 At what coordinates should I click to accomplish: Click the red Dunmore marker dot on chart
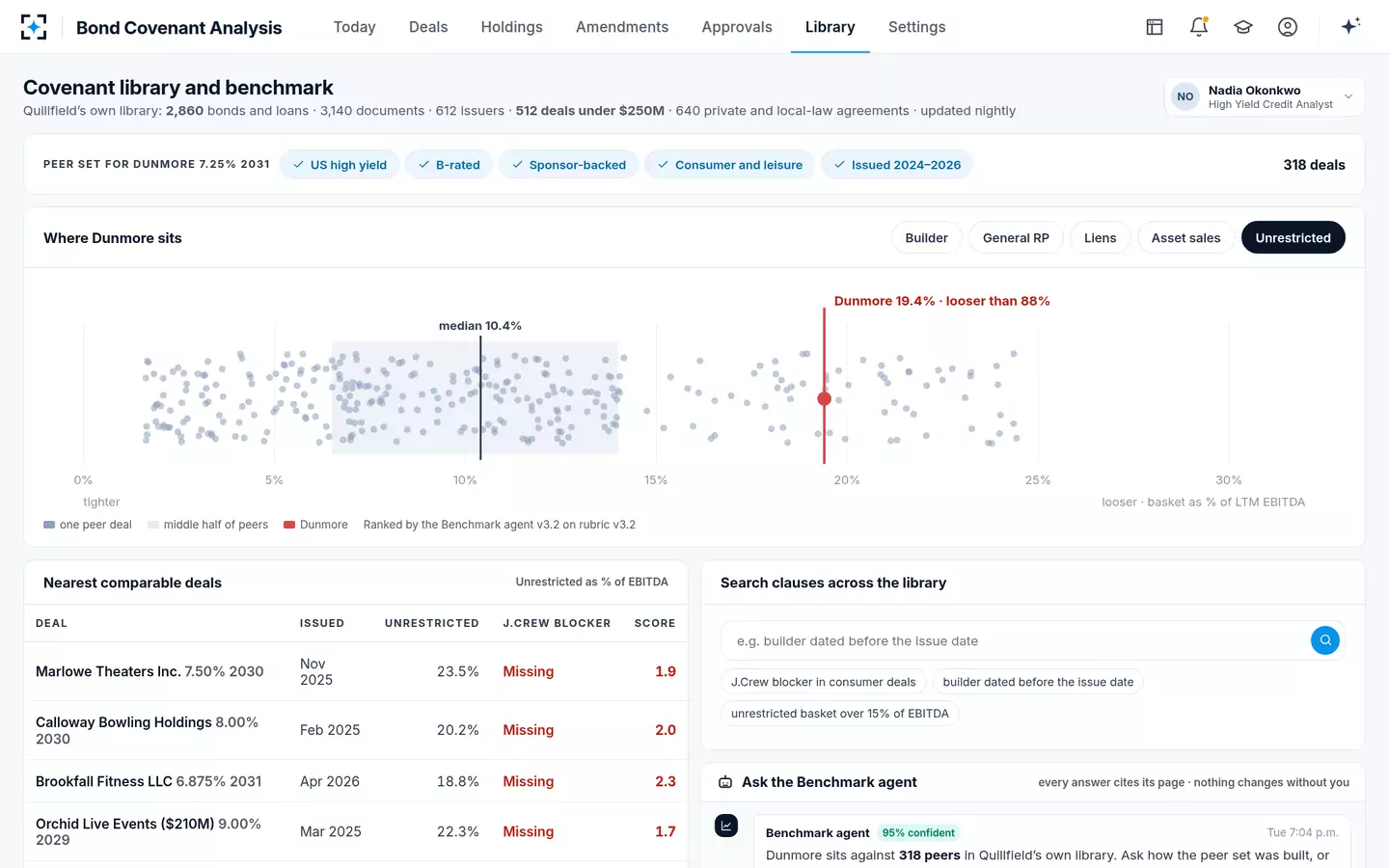point(824,398)
